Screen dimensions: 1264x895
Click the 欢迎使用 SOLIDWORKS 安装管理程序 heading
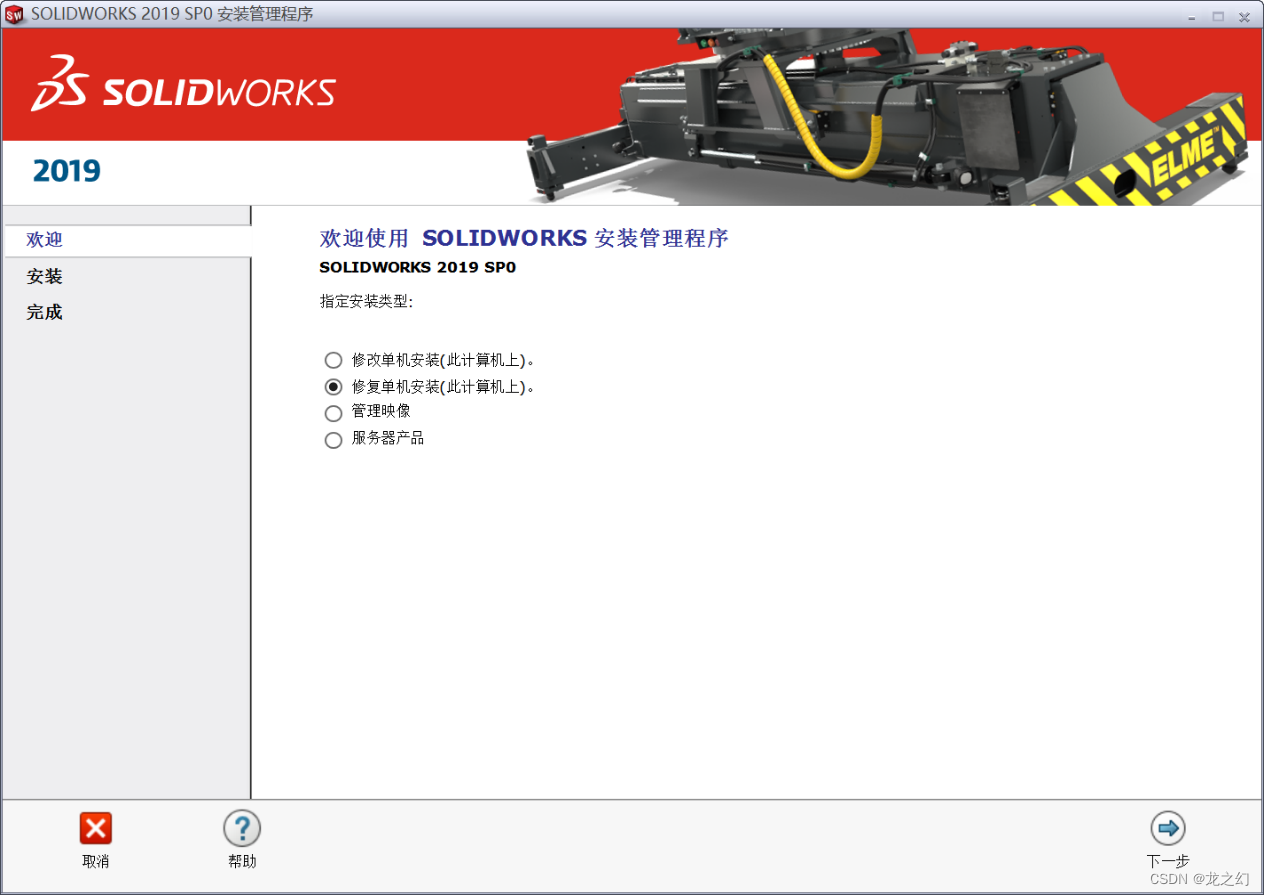524,238
